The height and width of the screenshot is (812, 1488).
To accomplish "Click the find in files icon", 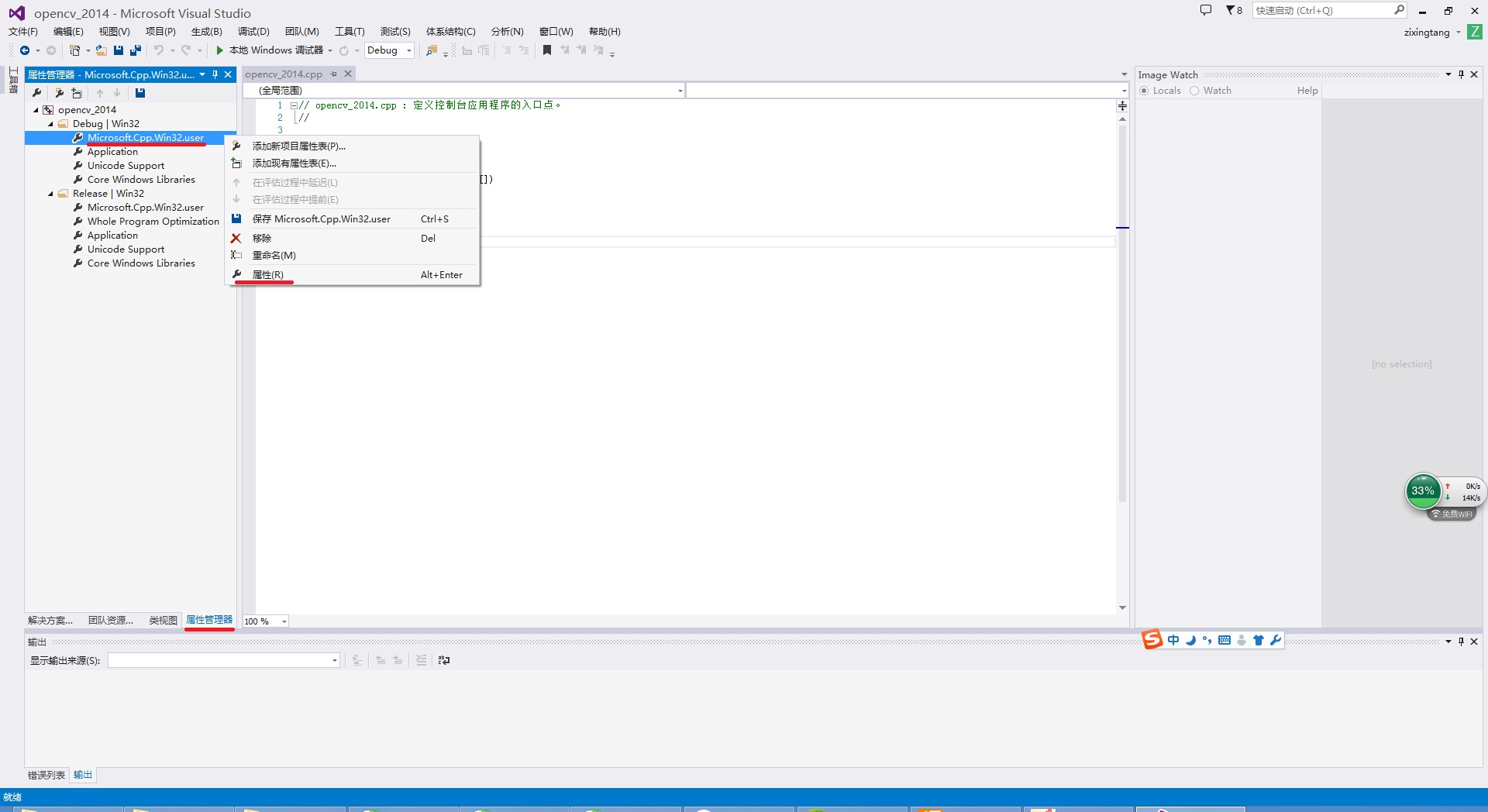I will (432, 50).
